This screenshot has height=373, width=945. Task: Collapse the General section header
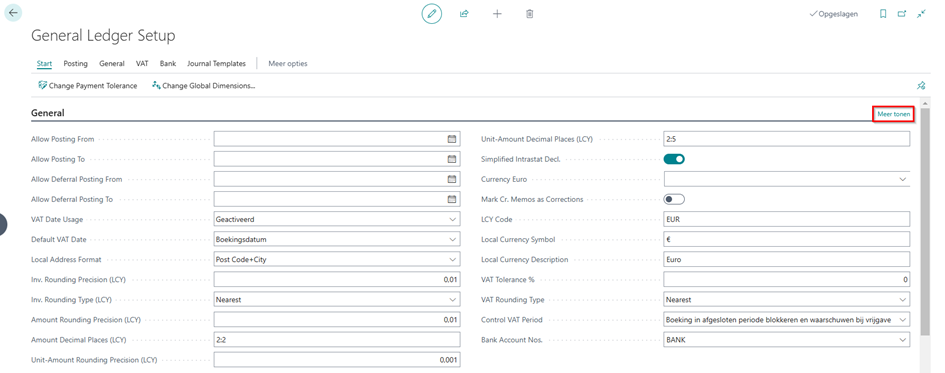click(48, 113)
